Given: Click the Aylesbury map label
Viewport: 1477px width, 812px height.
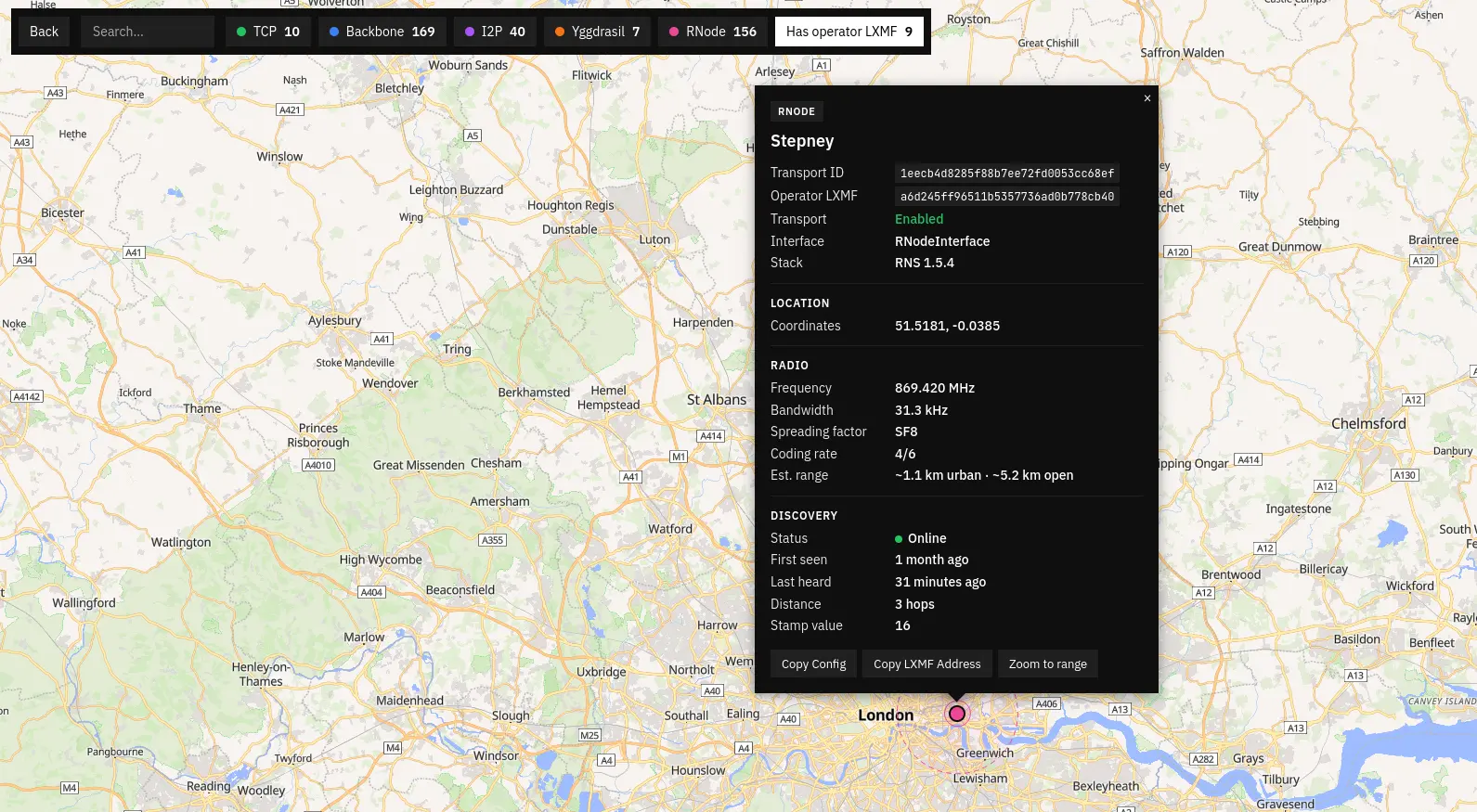Looking at the screenshot, I should pyautogui.click(x=335, y=320).
